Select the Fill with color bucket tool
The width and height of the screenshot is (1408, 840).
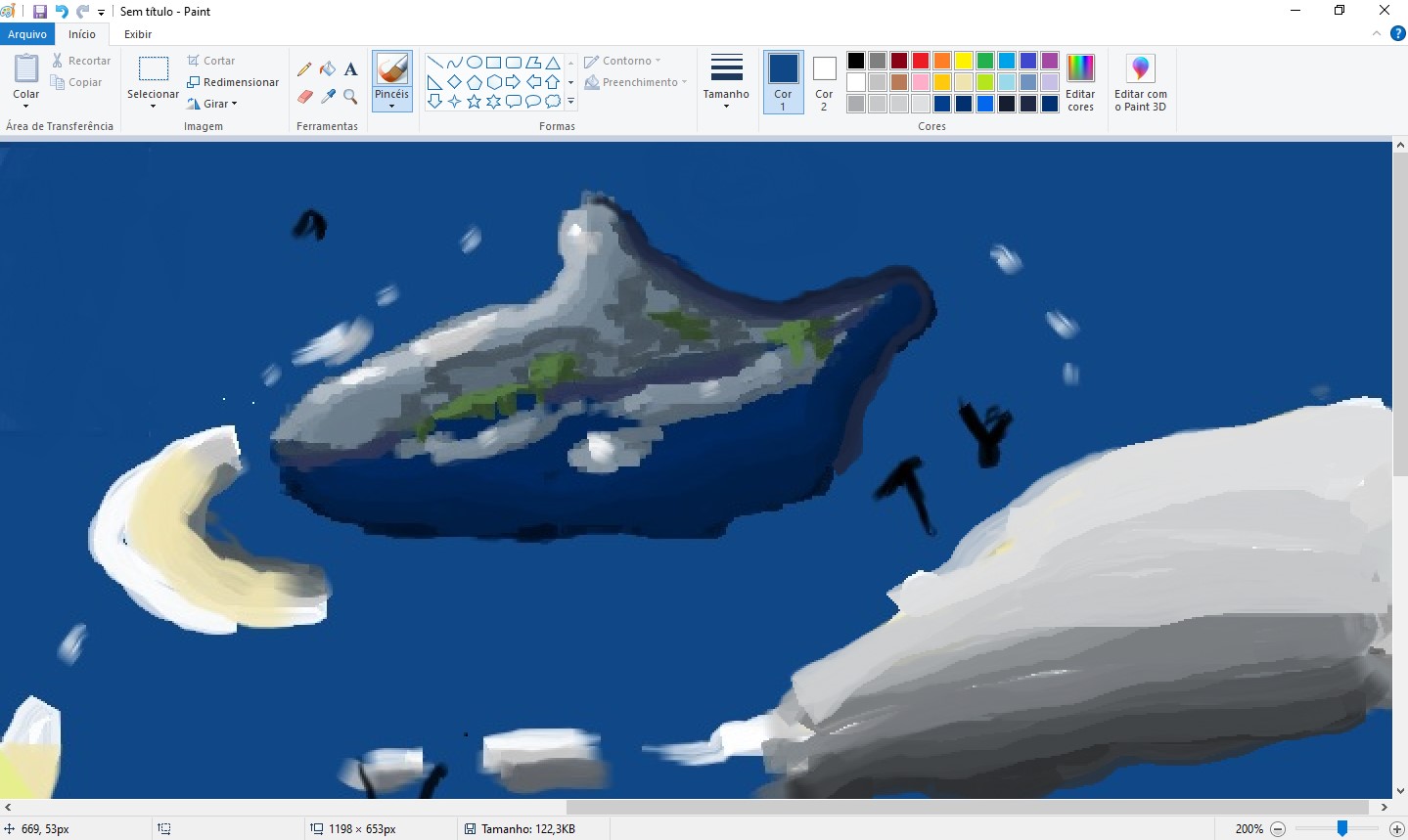click(328, 69)
